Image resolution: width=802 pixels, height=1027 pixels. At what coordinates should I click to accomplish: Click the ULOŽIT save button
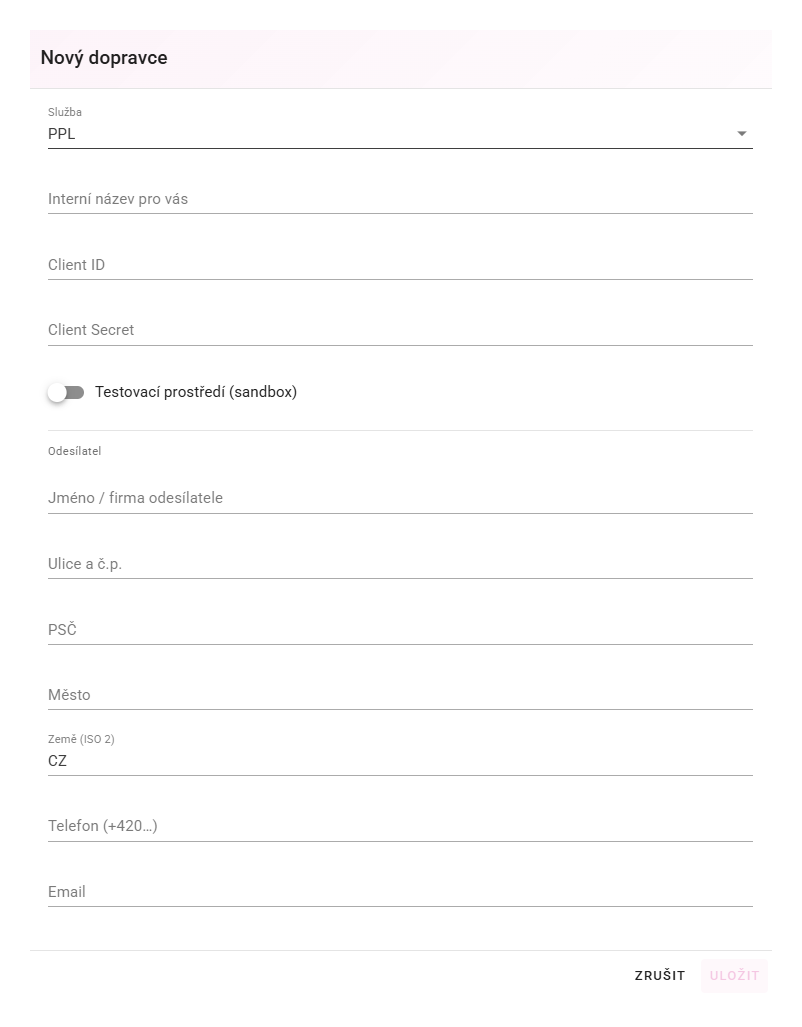point(735,975)
